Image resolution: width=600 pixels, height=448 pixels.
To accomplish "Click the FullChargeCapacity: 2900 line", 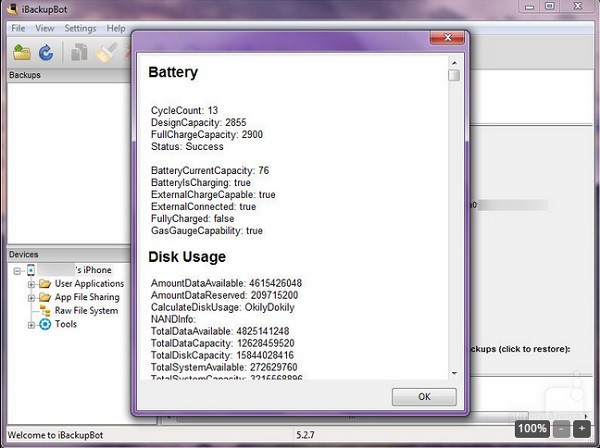I will [x=207, y=135].
